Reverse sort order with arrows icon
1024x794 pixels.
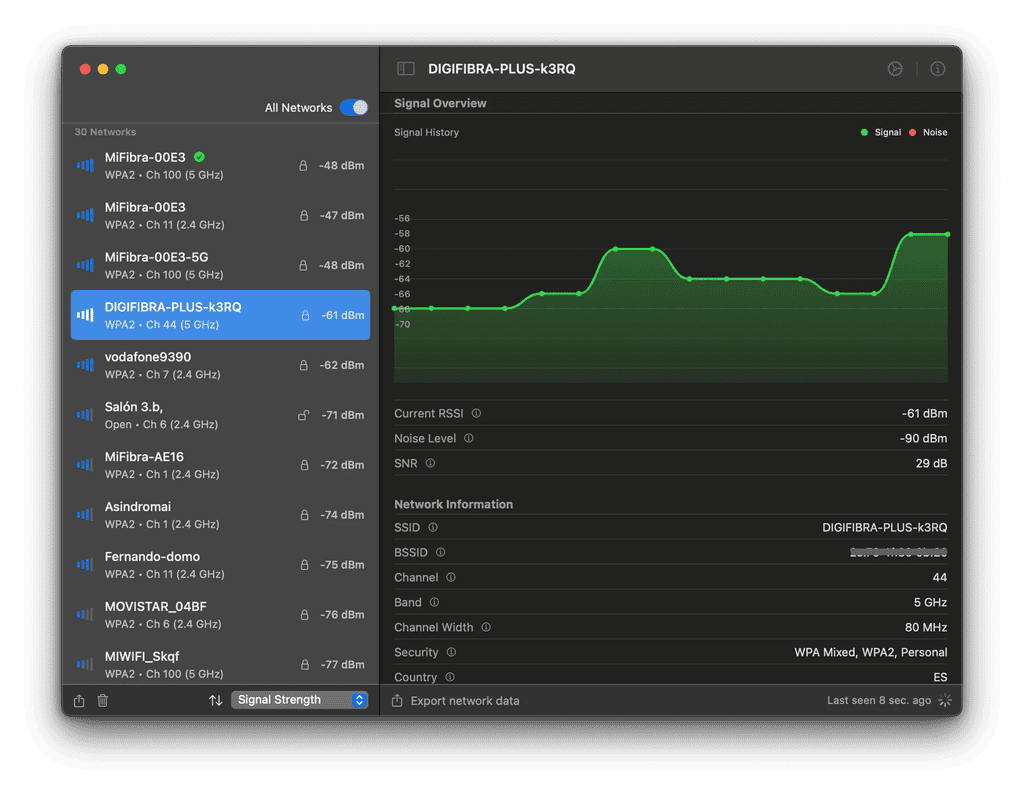[x=216, y=701]
